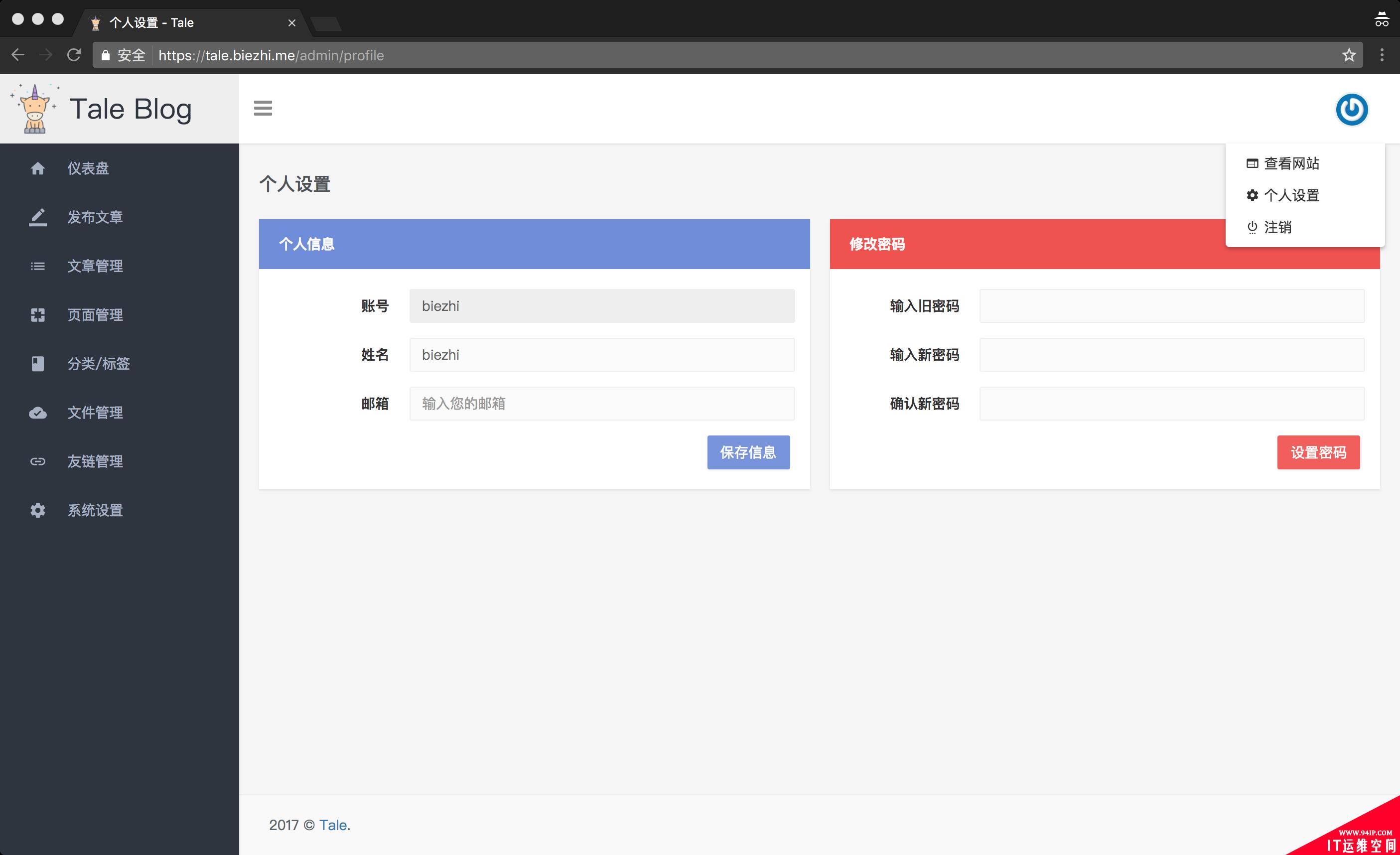Click the 保存信息 button

(748, 452)
